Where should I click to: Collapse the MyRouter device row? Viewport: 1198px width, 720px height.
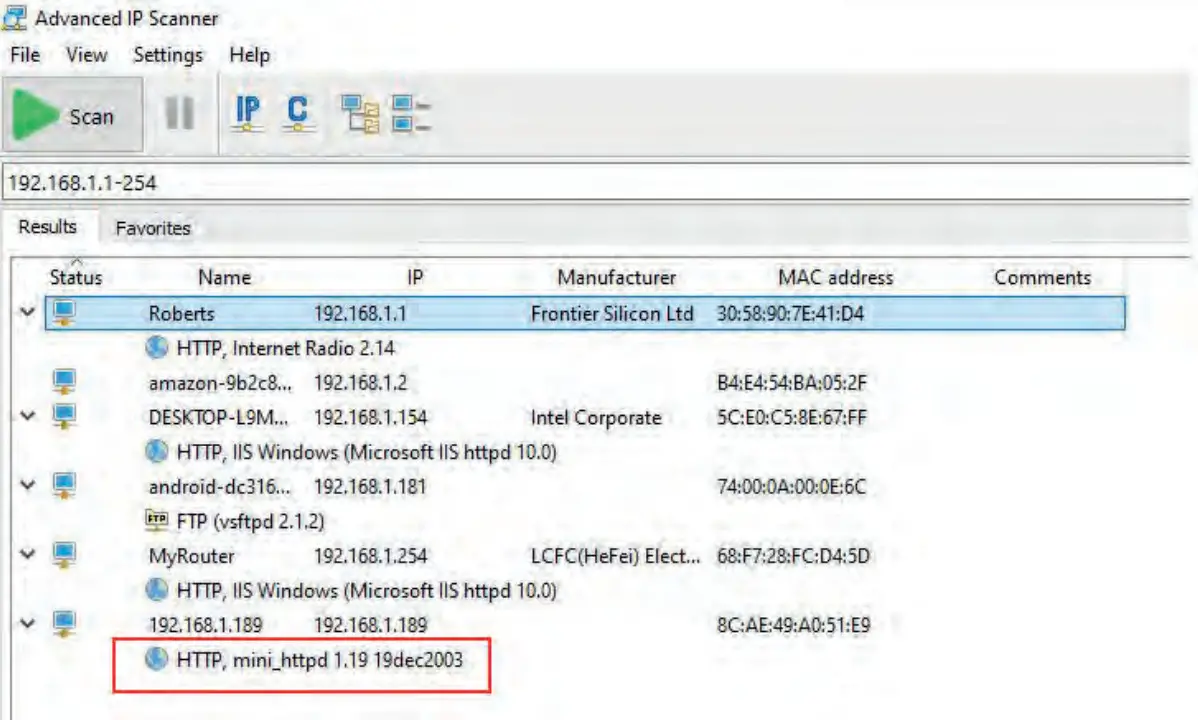pos(28,554)
